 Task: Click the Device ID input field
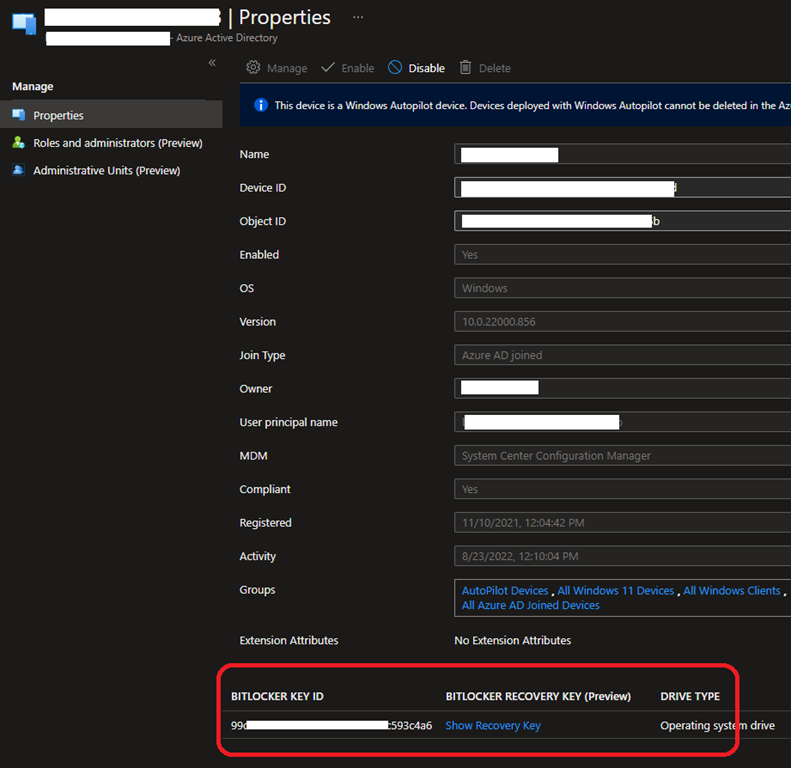tap(620, 188)
